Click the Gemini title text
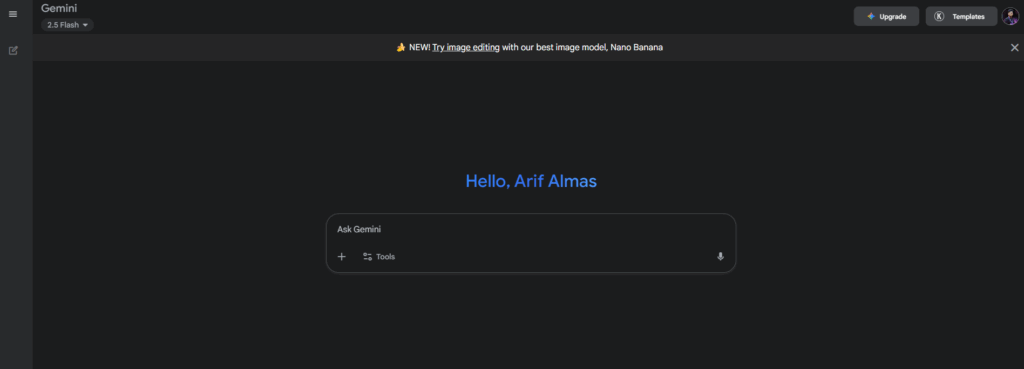This screenshot has width=1024, height=369. tap(59, 8)
